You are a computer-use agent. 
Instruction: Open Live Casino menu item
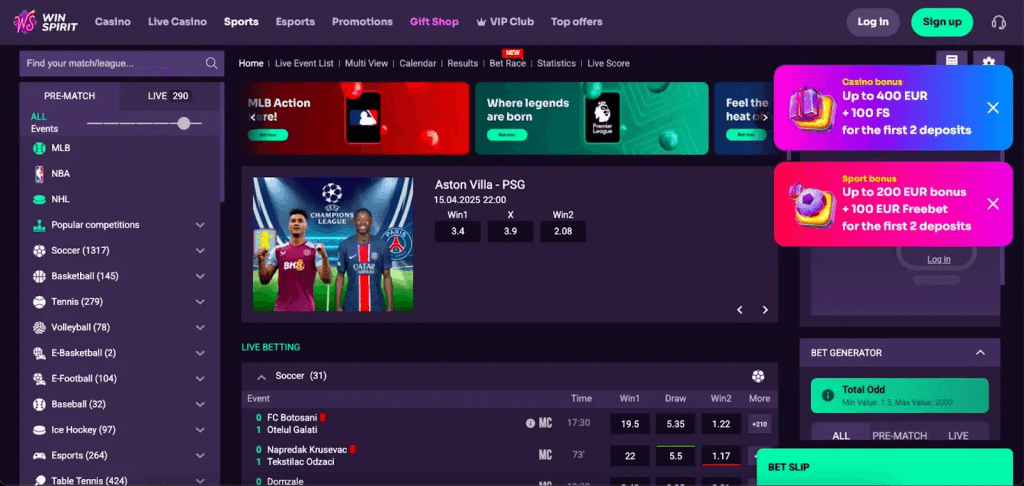[177, 22]
